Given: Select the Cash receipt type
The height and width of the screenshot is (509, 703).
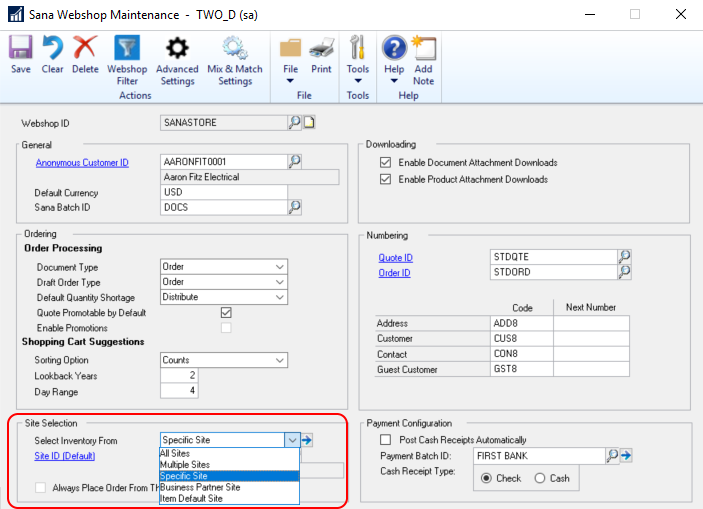Looking at the screenshot, I should (540, 478).
